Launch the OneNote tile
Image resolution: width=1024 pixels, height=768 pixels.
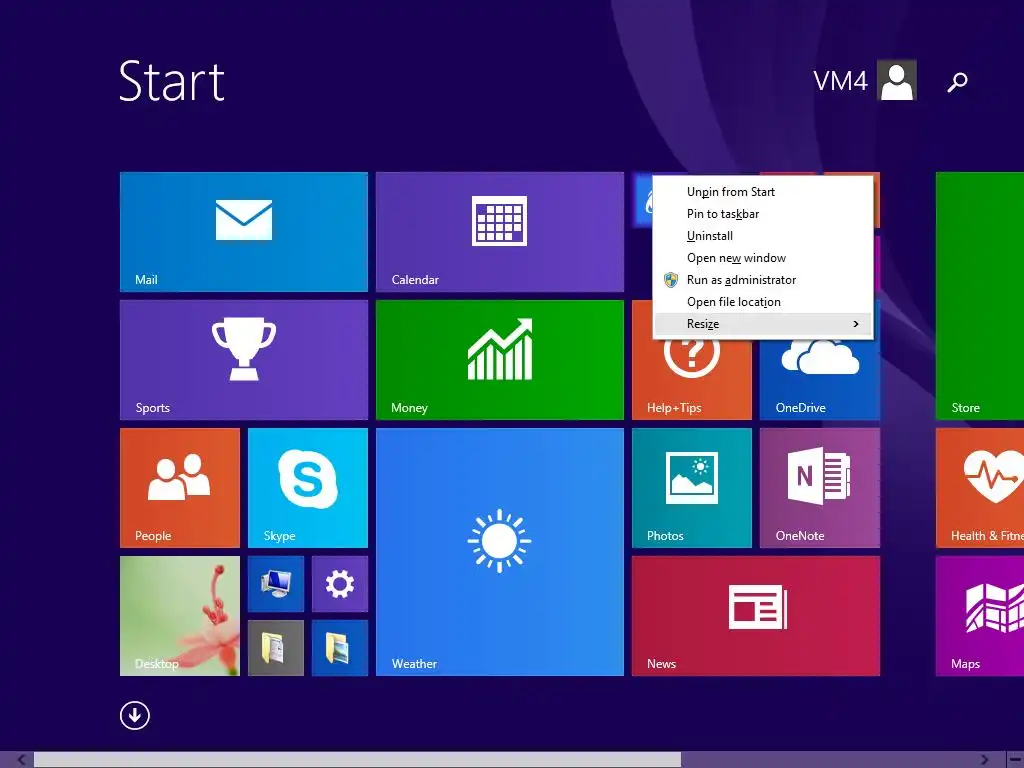coord(820,488)
